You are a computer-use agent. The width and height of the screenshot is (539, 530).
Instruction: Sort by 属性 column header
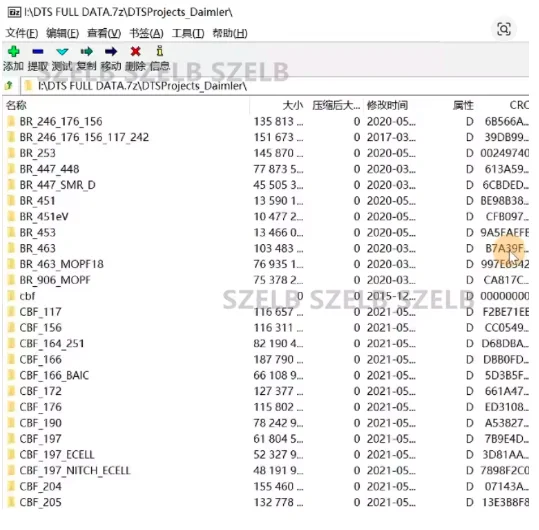(x=463, y=105)
